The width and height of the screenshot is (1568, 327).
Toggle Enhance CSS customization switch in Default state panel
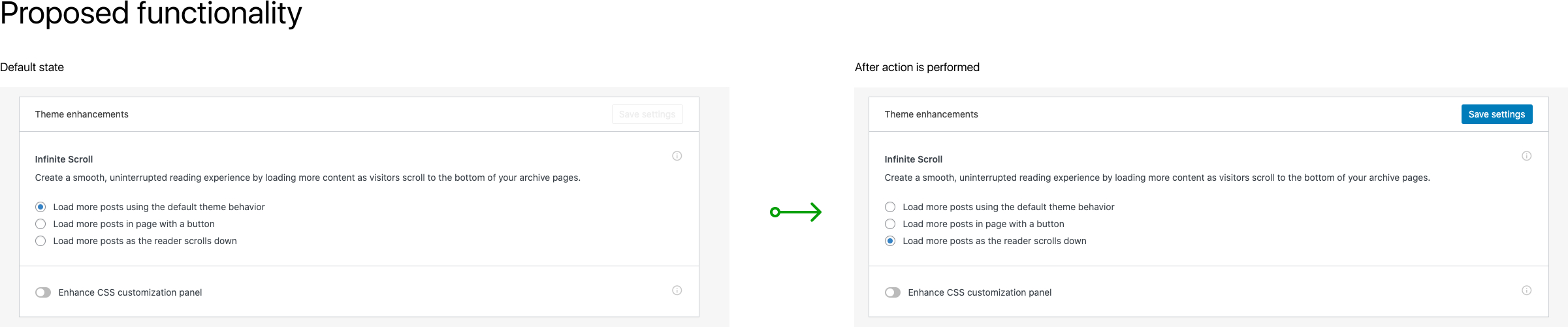[43, 292]
